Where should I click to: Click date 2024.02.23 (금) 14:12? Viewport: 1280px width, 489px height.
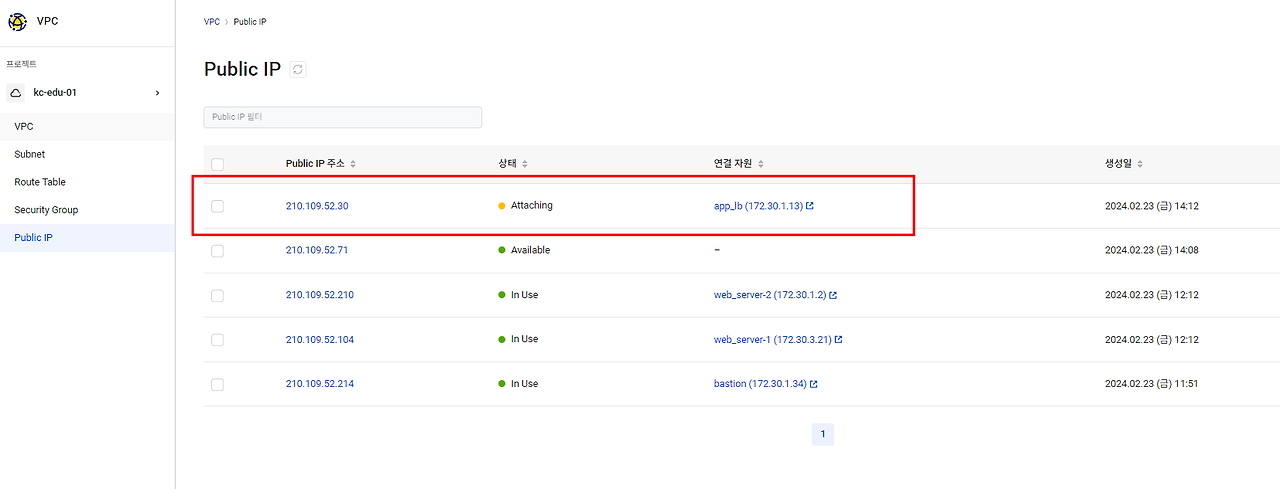pos(1152,206)
